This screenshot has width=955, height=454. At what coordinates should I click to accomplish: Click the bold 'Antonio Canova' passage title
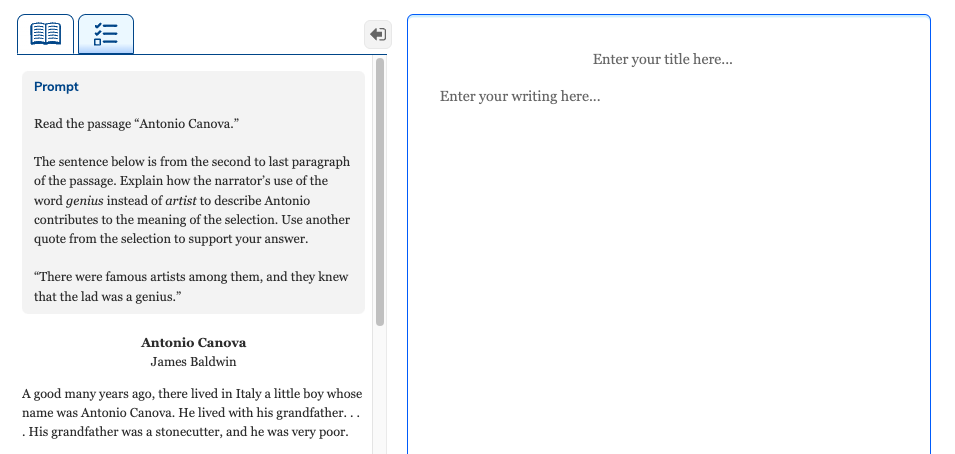(193, 342)
